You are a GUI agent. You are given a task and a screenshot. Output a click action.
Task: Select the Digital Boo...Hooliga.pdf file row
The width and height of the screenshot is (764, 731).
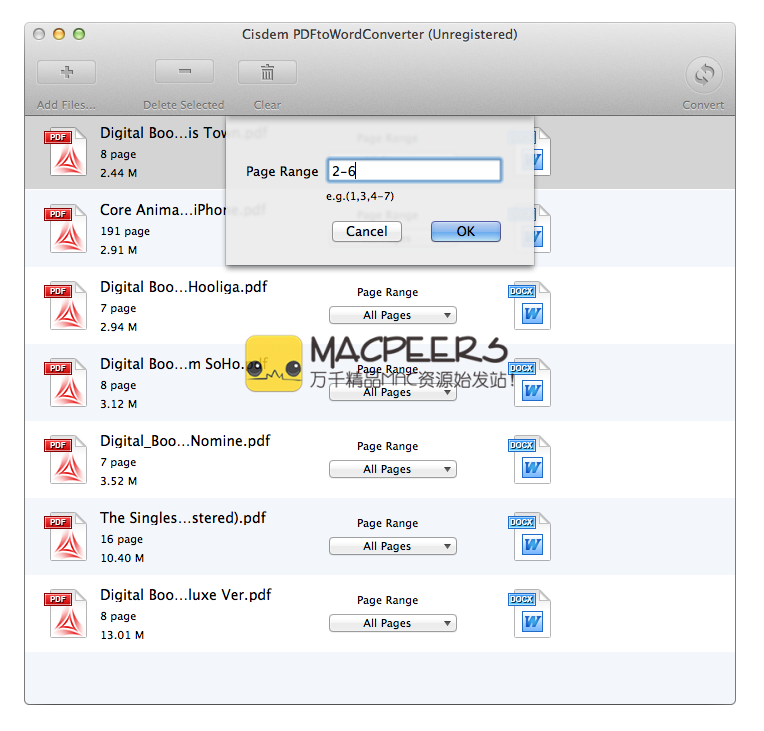pos(184,287)
